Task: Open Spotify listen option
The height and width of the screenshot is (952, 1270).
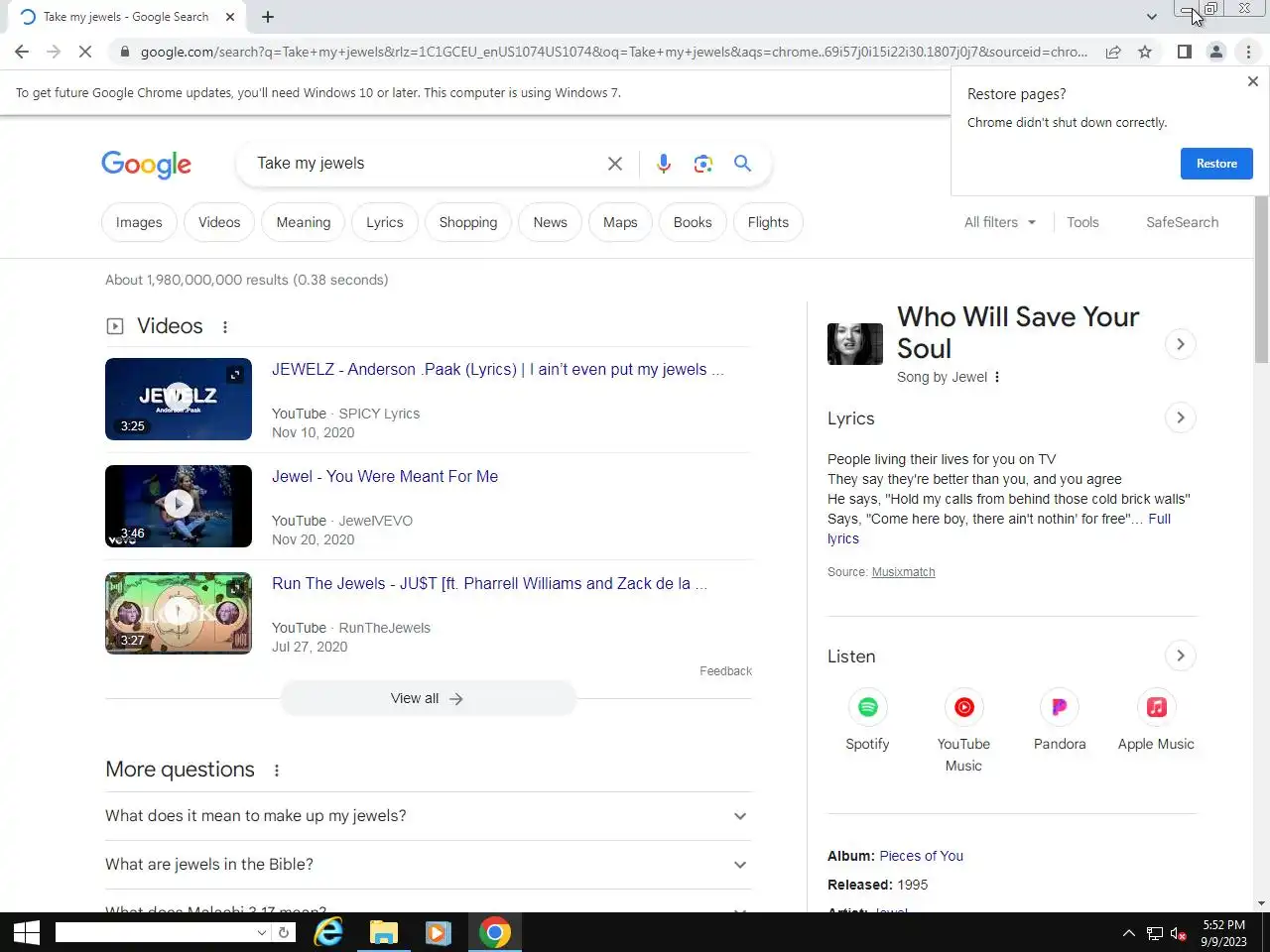Action: click(867, 721)
